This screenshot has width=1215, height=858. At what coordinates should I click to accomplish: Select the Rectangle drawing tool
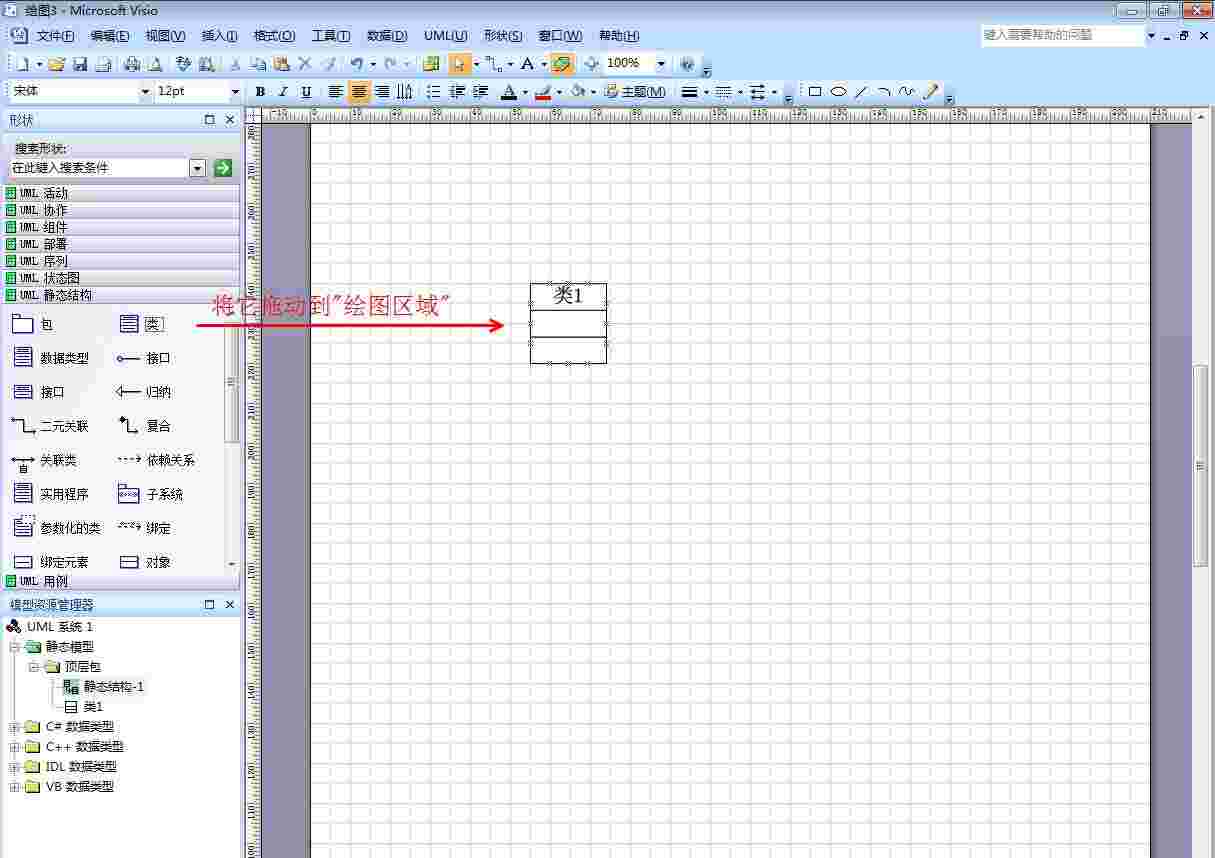[815, 92]
